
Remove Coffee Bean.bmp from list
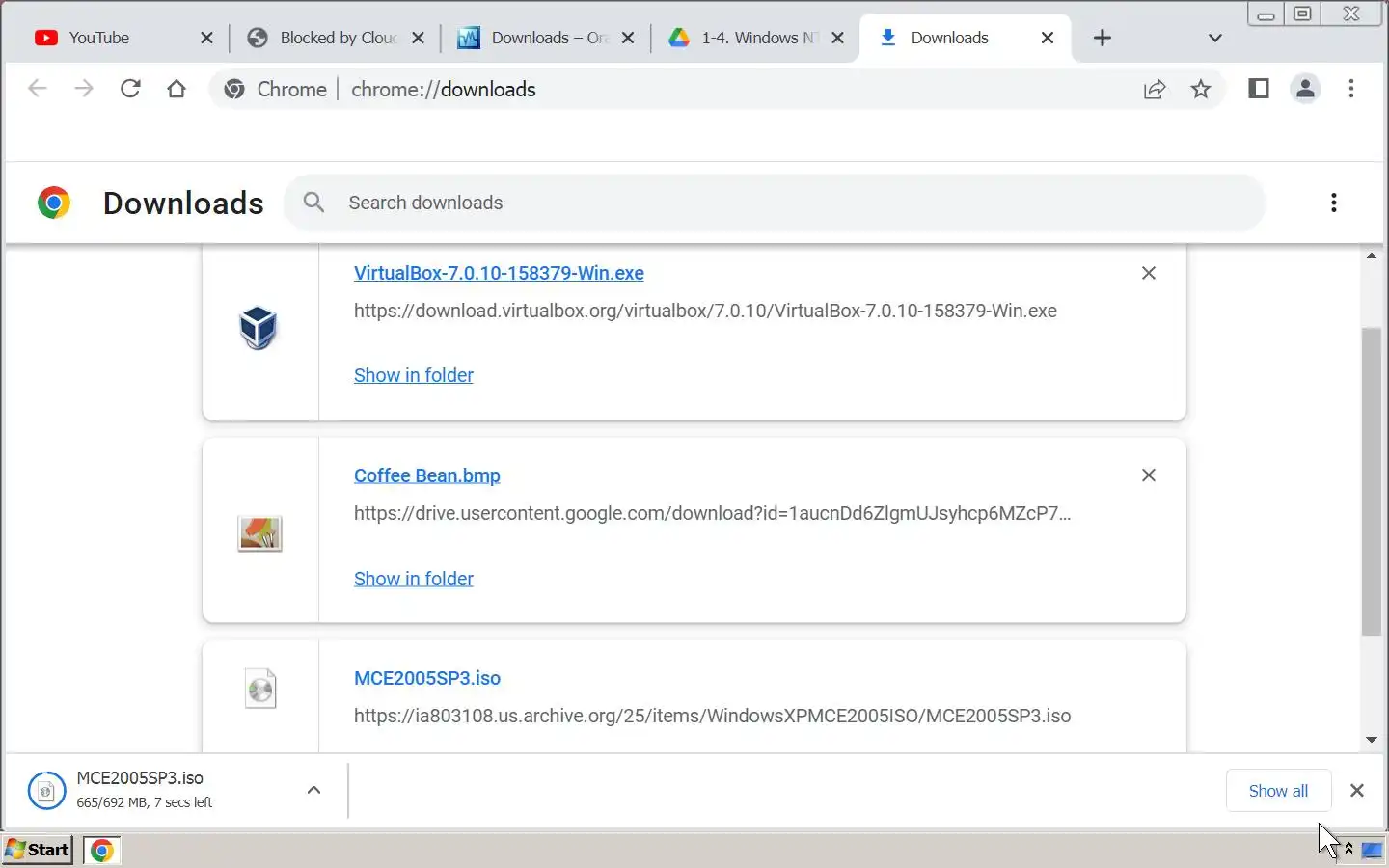(x=1149, y=475)
